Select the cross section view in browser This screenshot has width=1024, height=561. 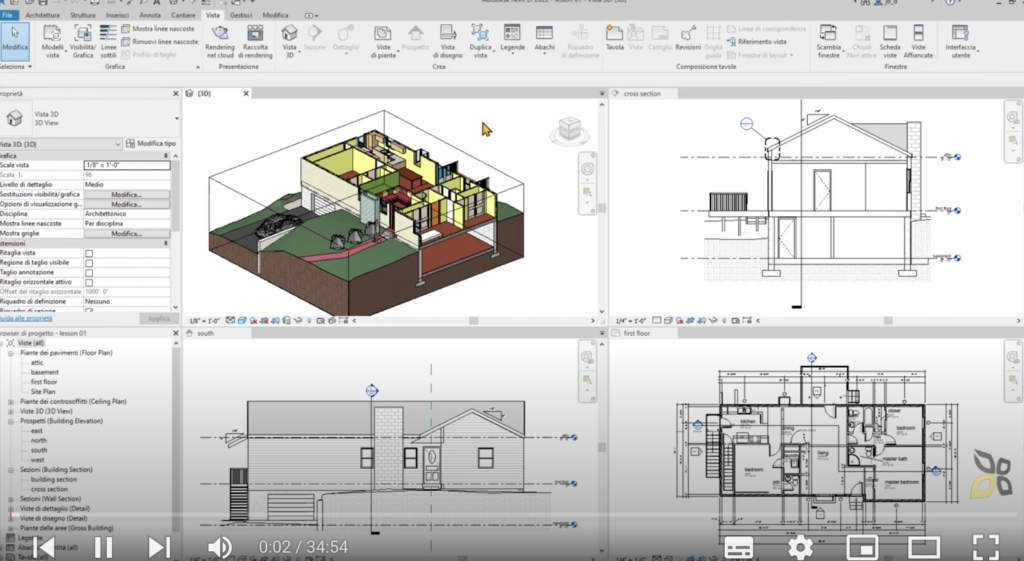(x=49, y=489)
